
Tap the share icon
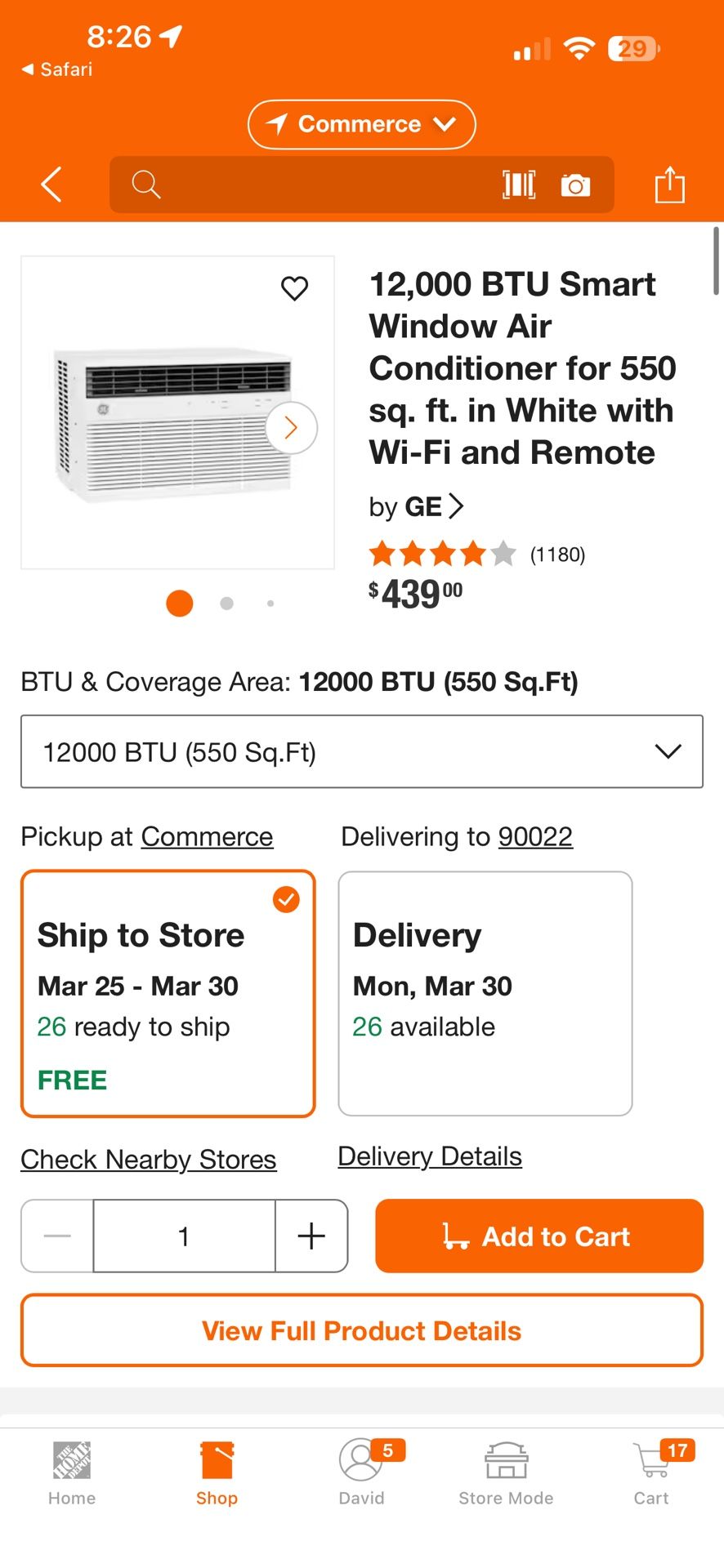click(669, 185)
